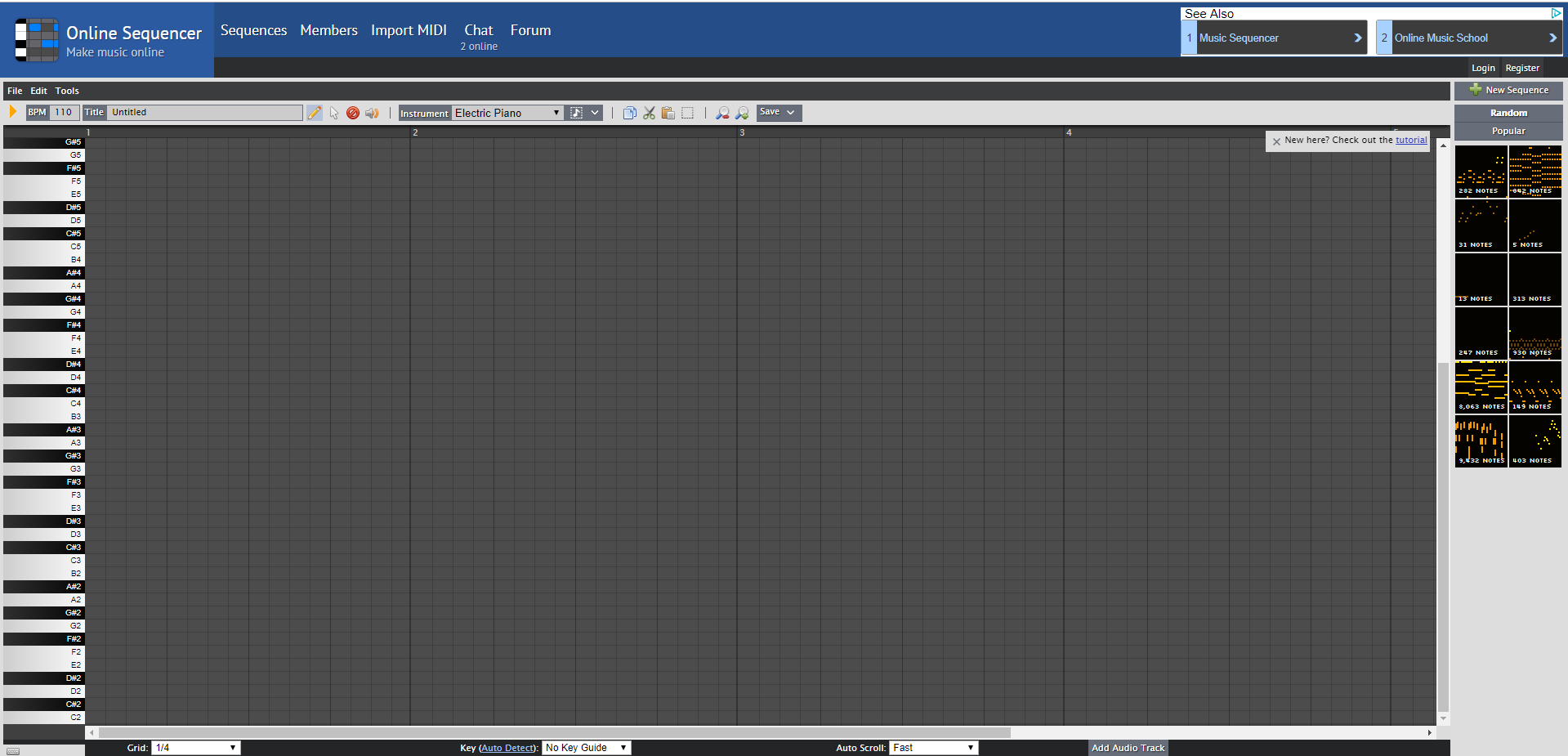
Task: Click the C4 piano key
Action: [43, 404]
